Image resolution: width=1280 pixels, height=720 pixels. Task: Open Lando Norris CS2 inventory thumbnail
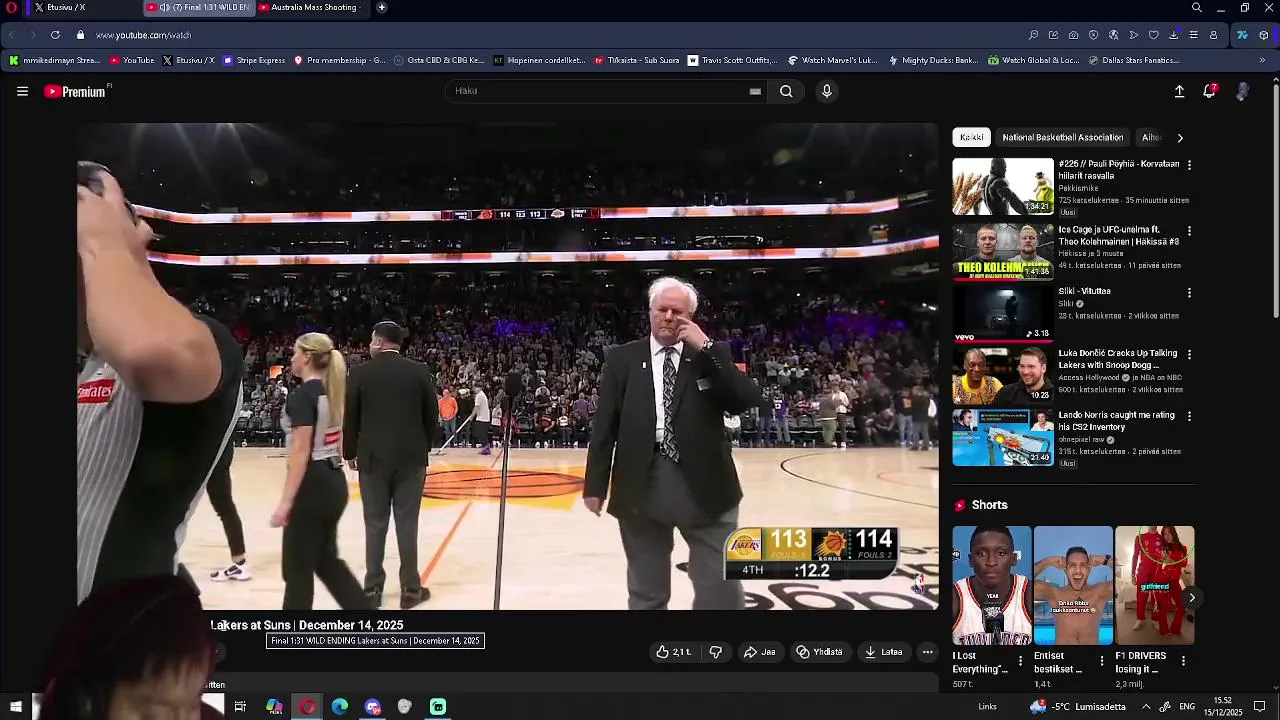[1003, 437]
